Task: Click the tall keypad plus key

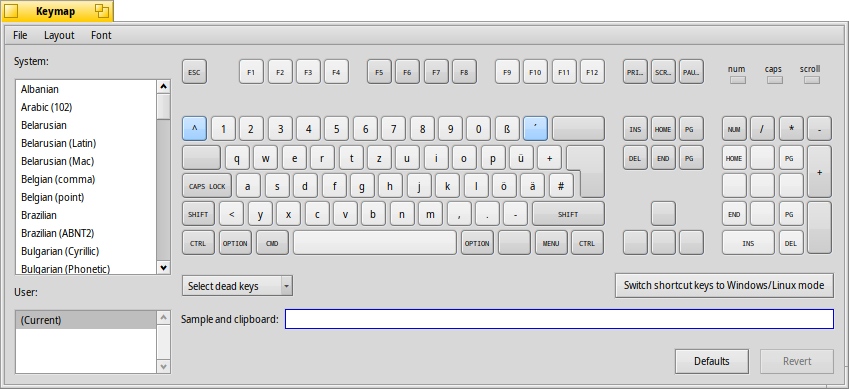Action: coord(819,172)
